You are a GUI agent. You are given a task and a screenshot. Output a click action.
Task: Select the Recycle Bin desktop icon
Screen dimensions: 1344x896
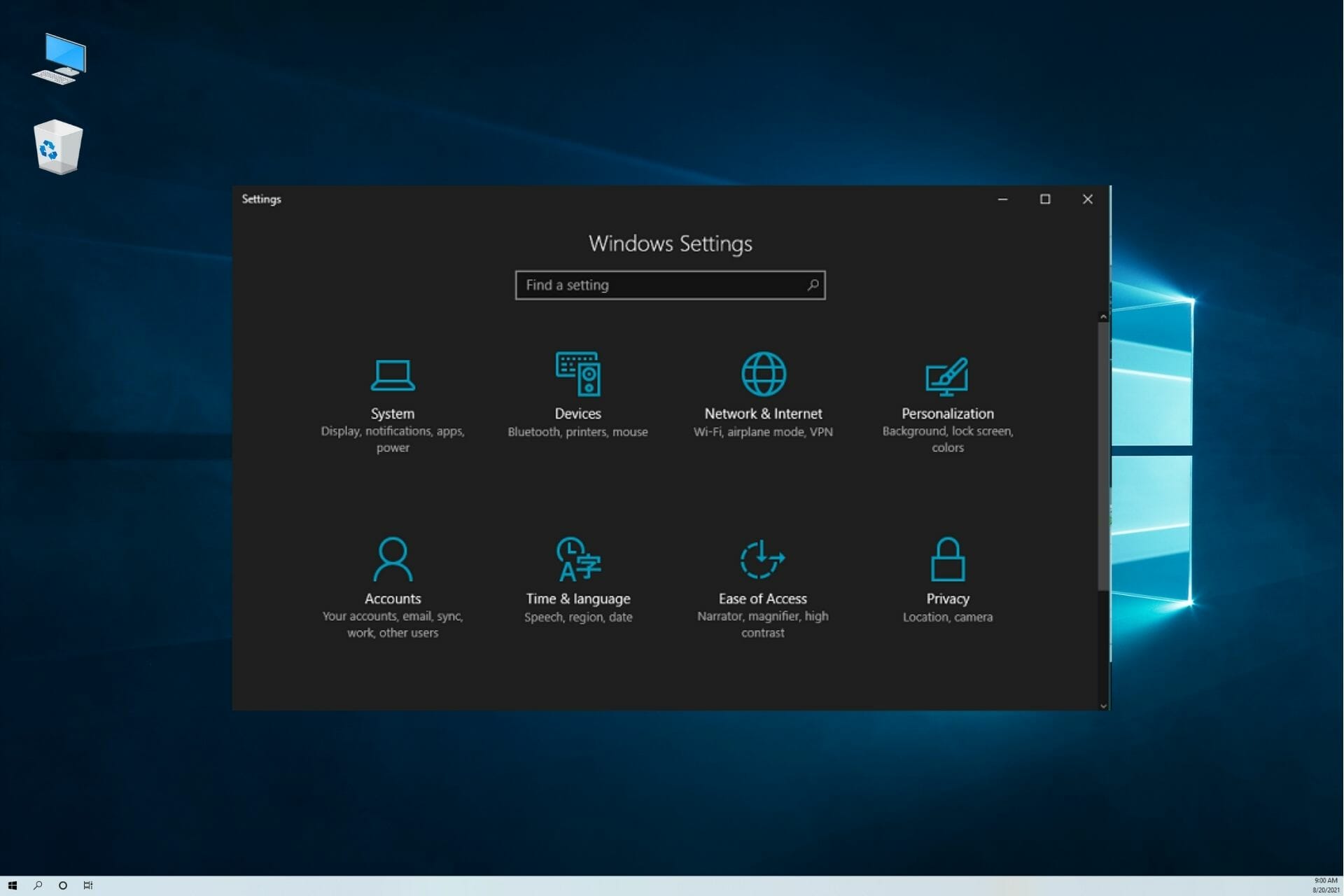tap(58, 147)
